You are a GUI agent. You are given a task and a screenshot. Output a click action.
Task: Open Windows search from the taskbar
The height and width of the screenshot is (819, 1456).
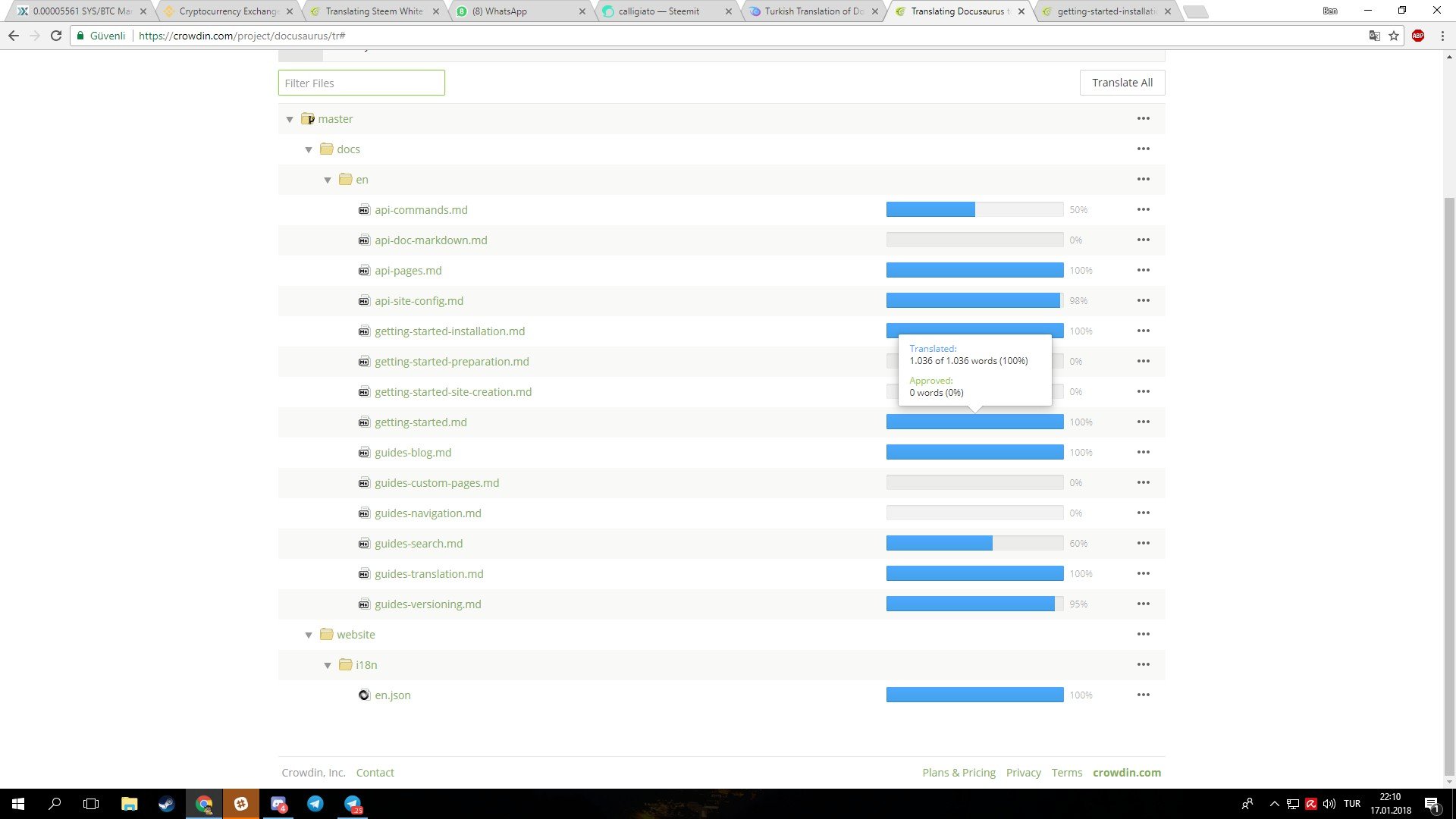pyautogui.click(x=55, y=804)
